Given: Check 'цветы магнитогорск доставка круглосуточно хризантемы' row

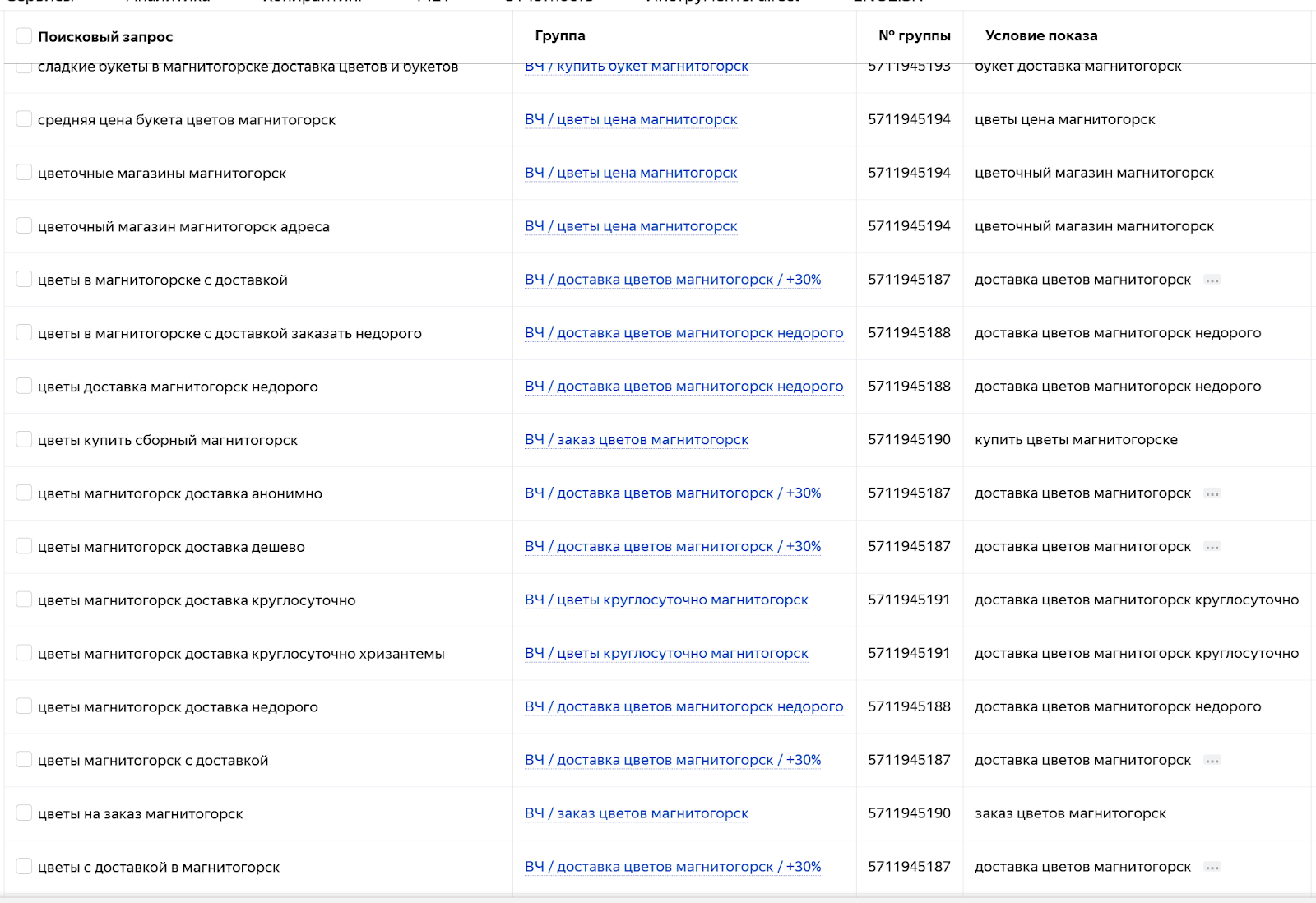Looking at the screenshot, I should pyautogui.click(x=24, y=653).
